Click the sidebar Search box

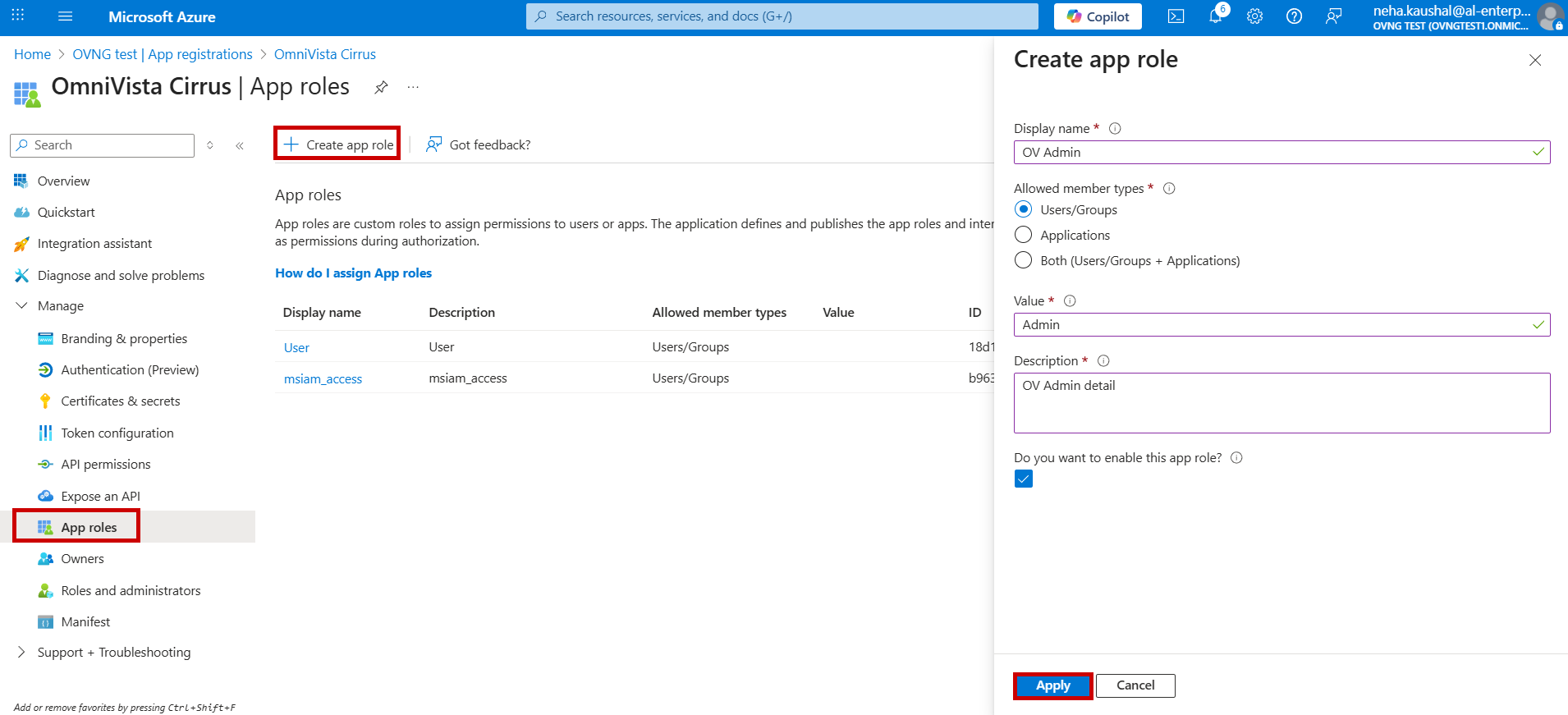103,145
